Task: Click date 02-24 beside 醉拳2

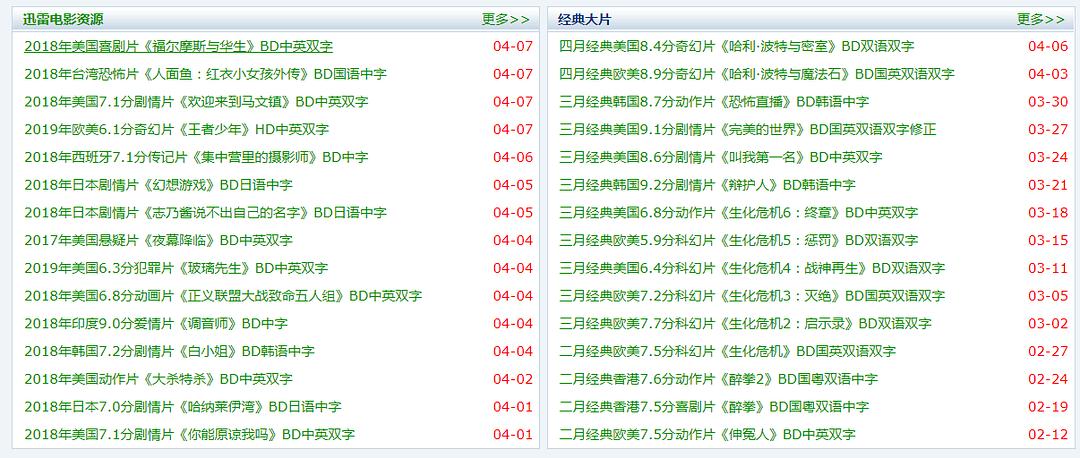Action: (1048, 378)
